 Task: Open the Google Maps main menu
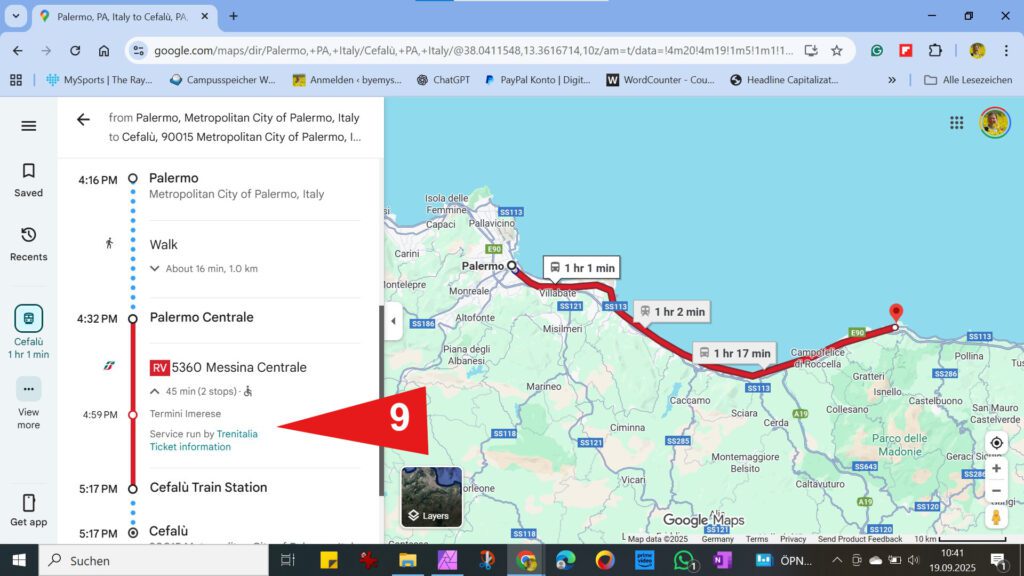(28, 126)
